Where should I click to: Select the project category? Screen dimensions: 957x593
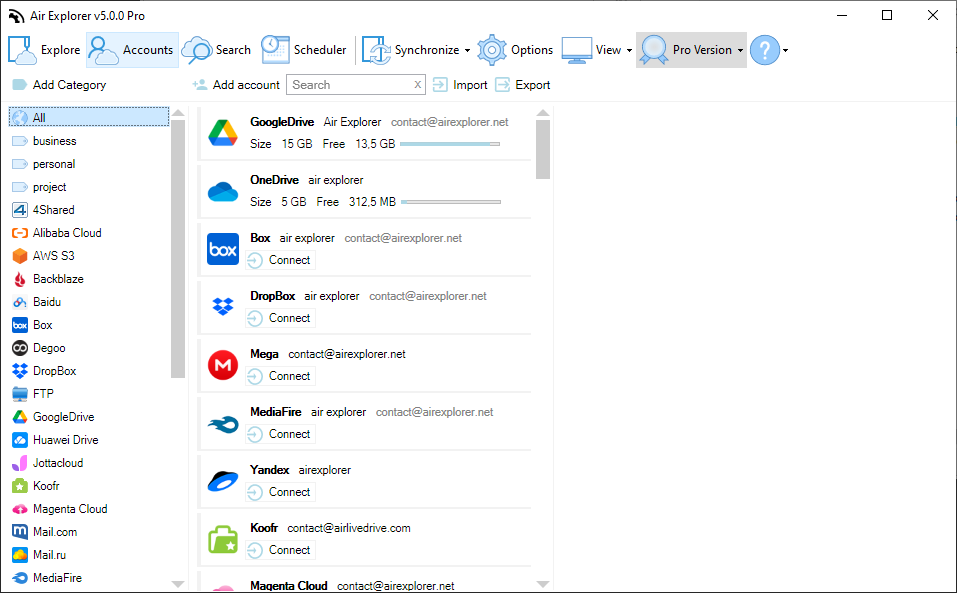click(40, 187)
